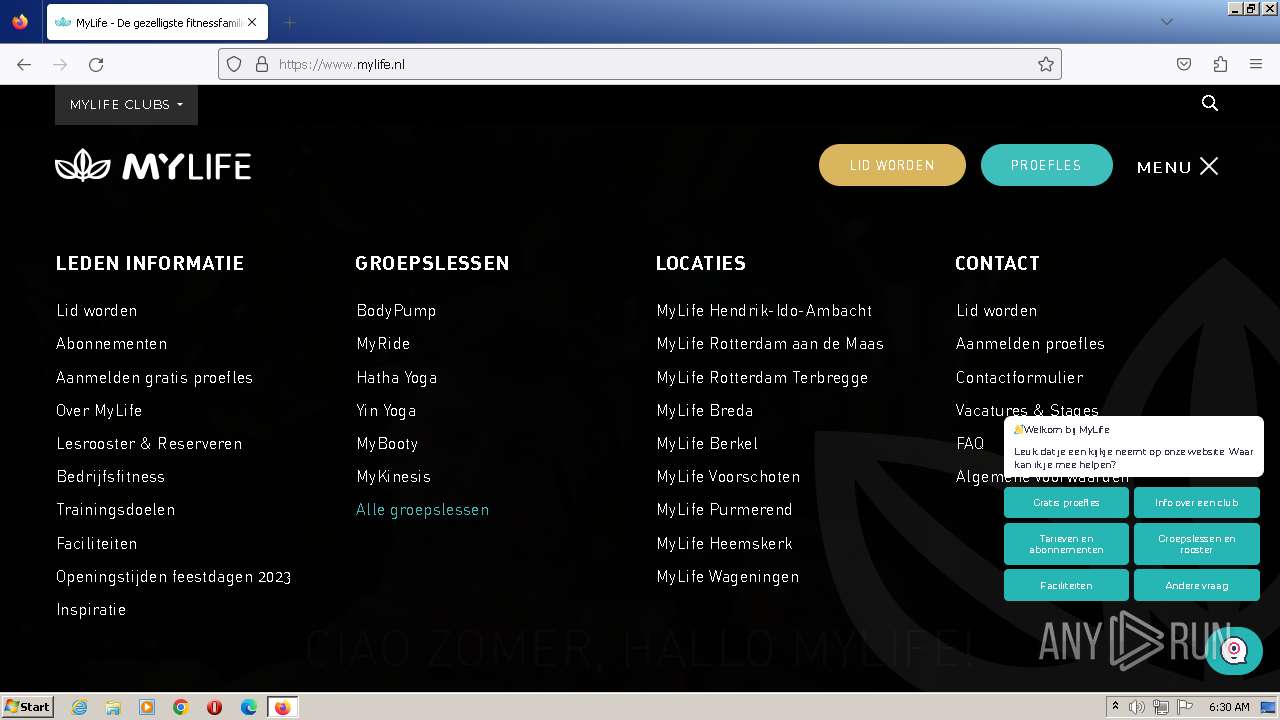The width and height of the screenshot is (1280, 720).
Task: Click the LID WORDEN yellow button
Action: point(892,165)
